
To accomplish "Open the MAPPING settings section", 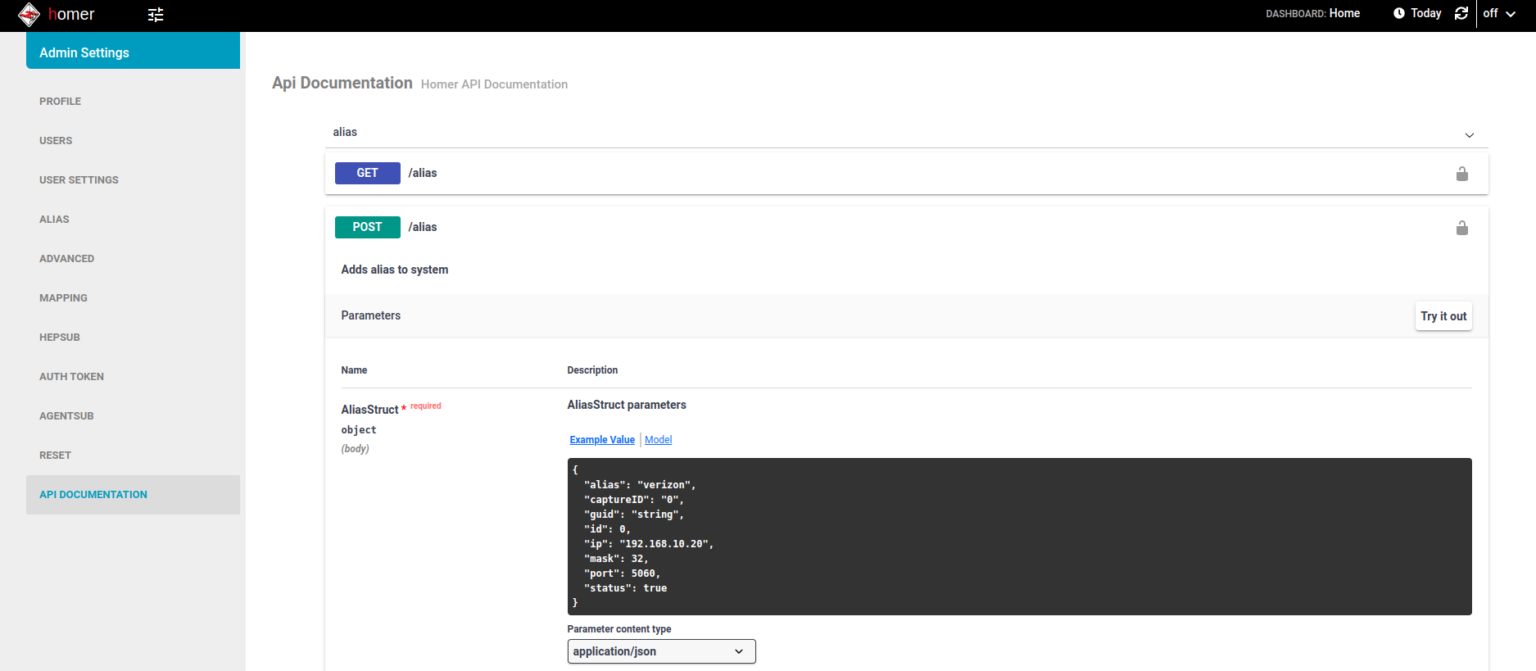I will click(63, 297).
